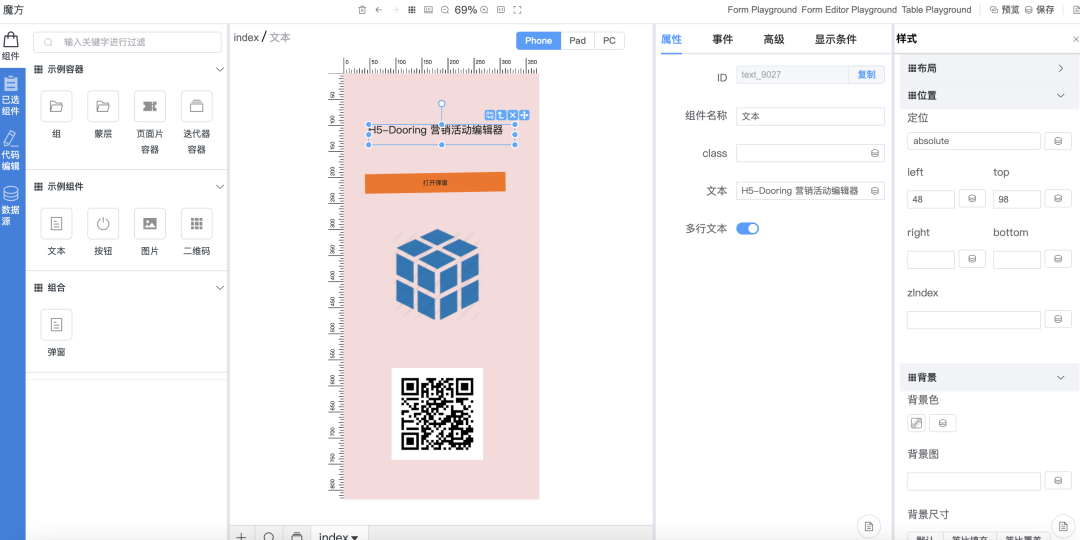Click the data-bind icon beside left field
Screen dimensions: 1080x540
[x=973, y=199]
